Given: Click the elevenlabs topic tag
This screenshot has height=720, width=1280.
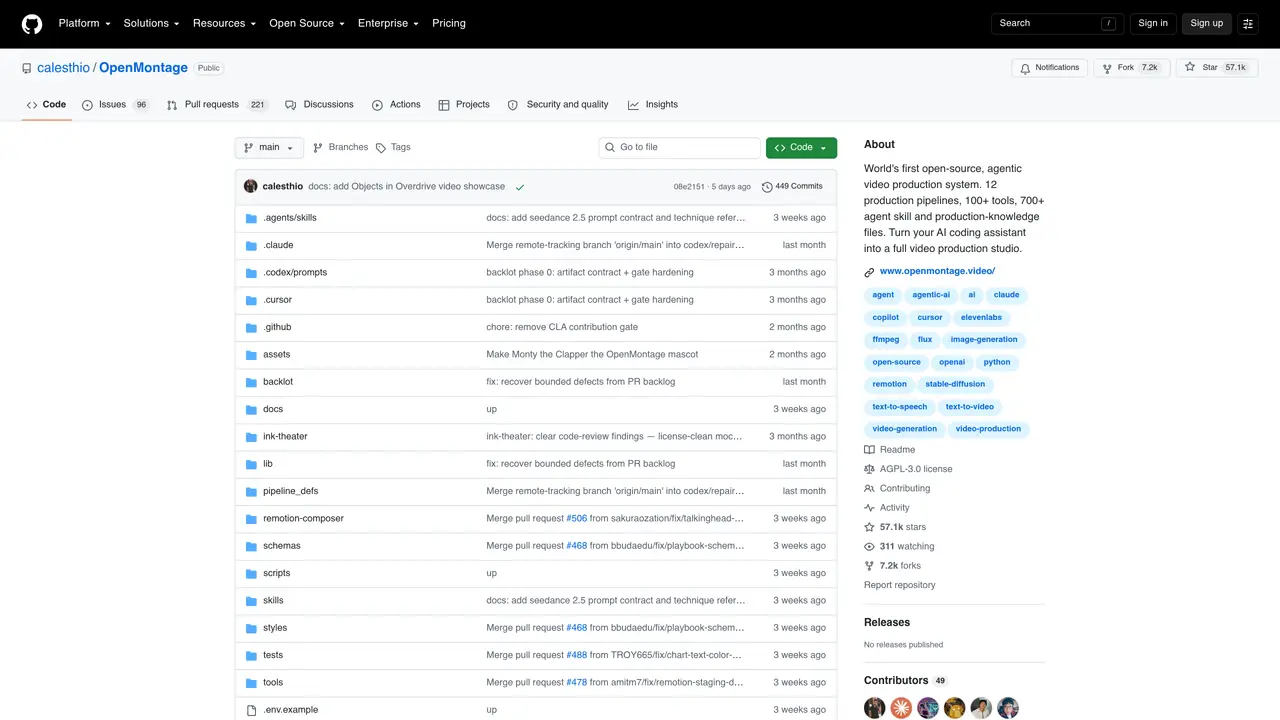Looking at the screenshot, I should pyautogui.click(x=981, y=318).
